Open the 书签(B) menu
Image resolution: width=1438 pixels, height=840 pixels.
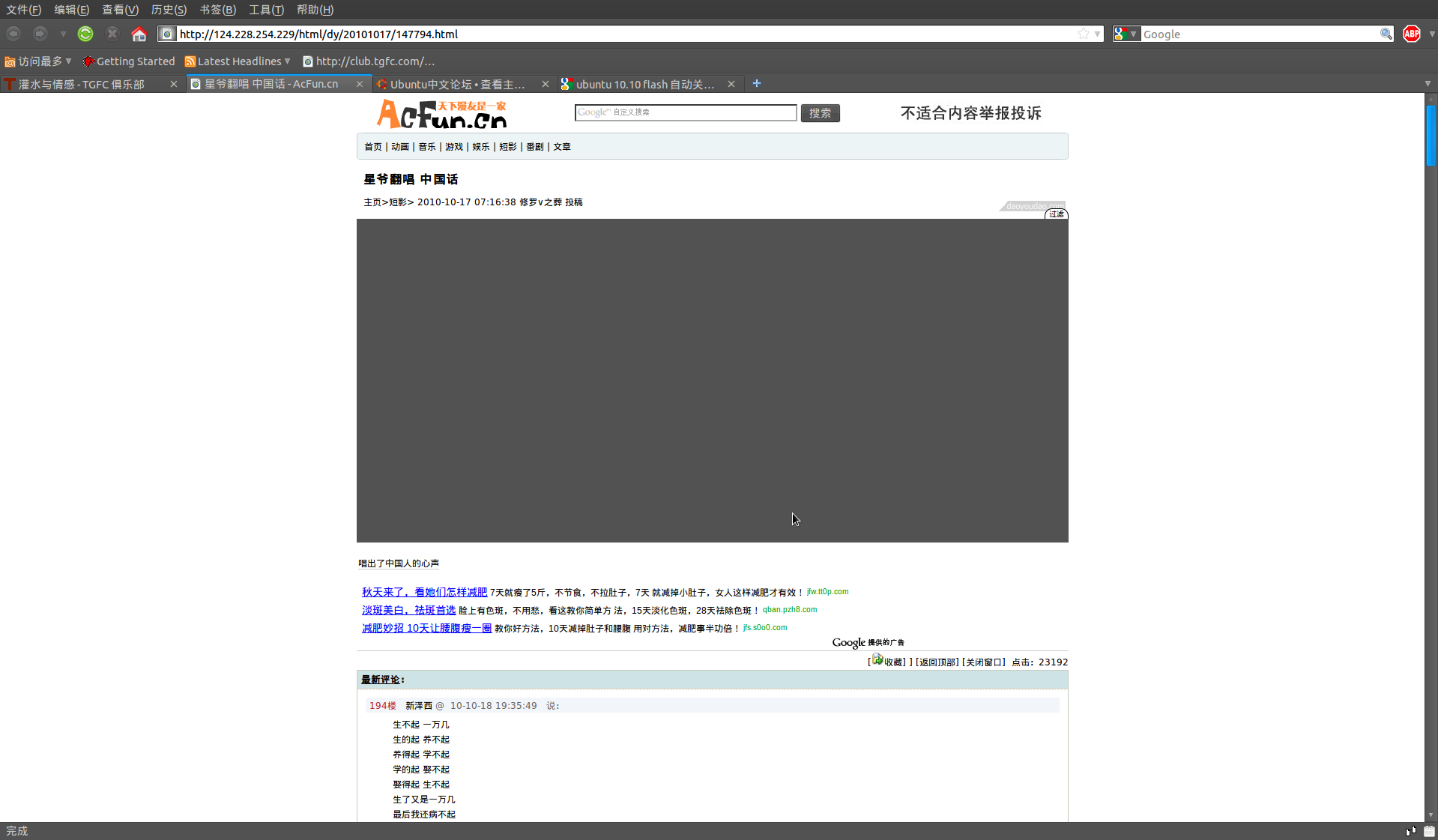coord(218,10)
